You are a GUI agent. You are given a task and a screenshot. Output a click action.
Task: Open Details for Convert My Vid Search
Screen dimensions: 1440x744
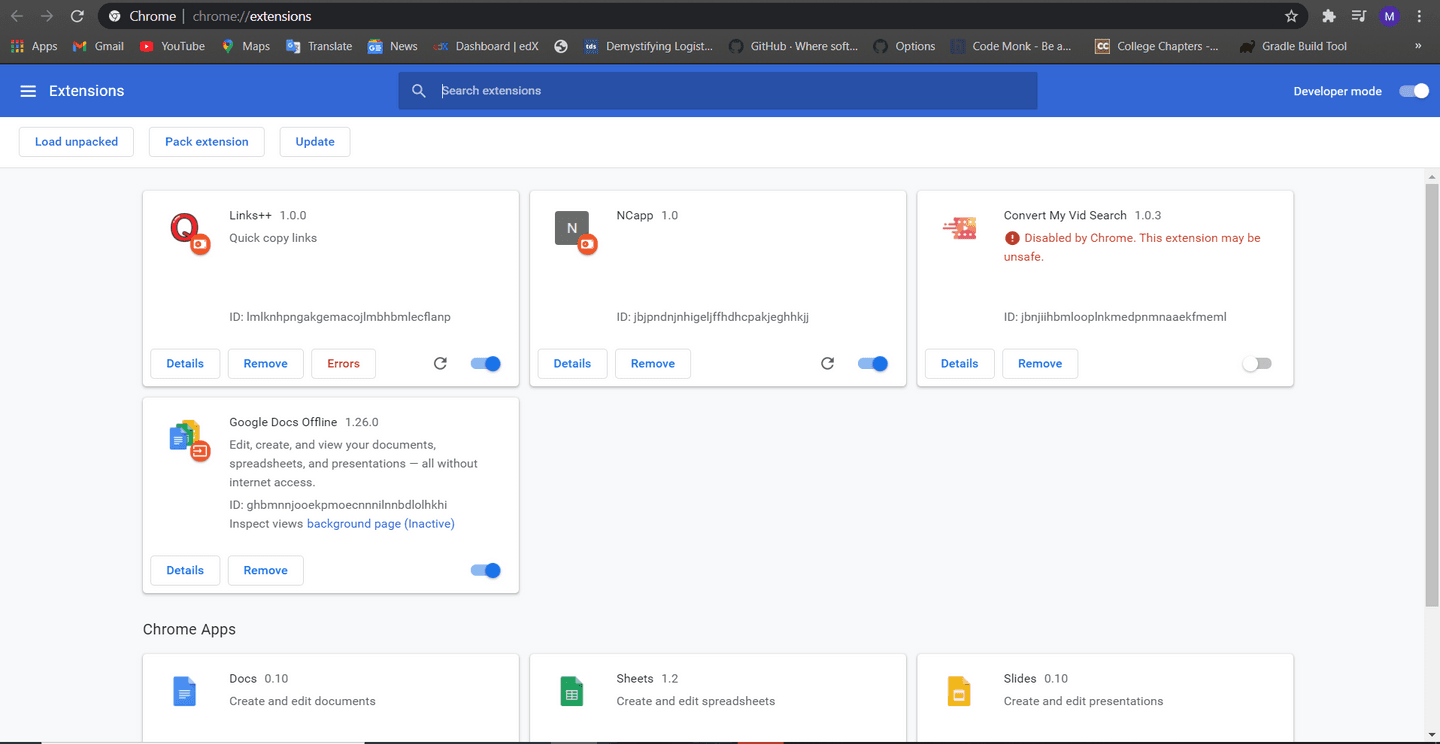(x=959, y=364)
